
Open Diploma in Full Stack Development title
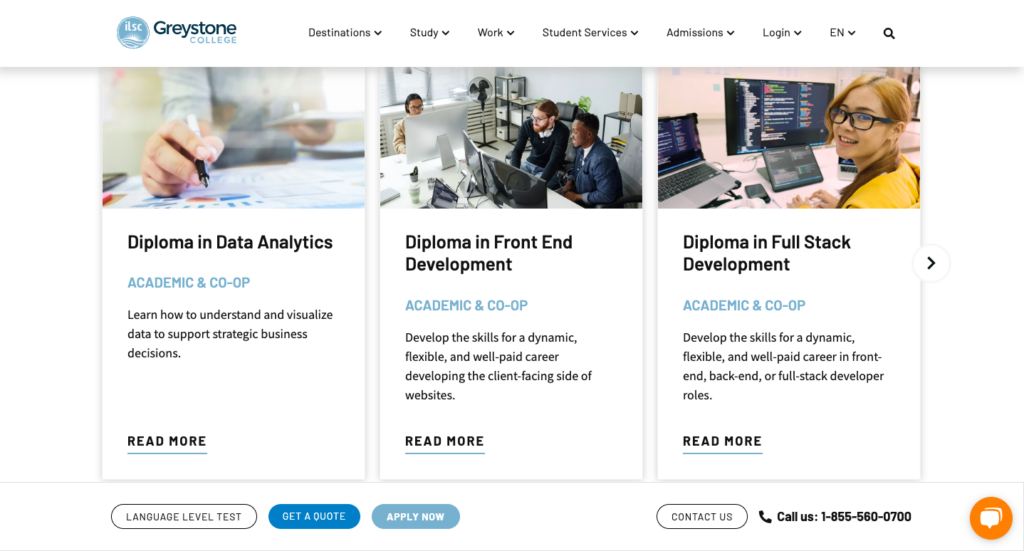pos(767,253)
